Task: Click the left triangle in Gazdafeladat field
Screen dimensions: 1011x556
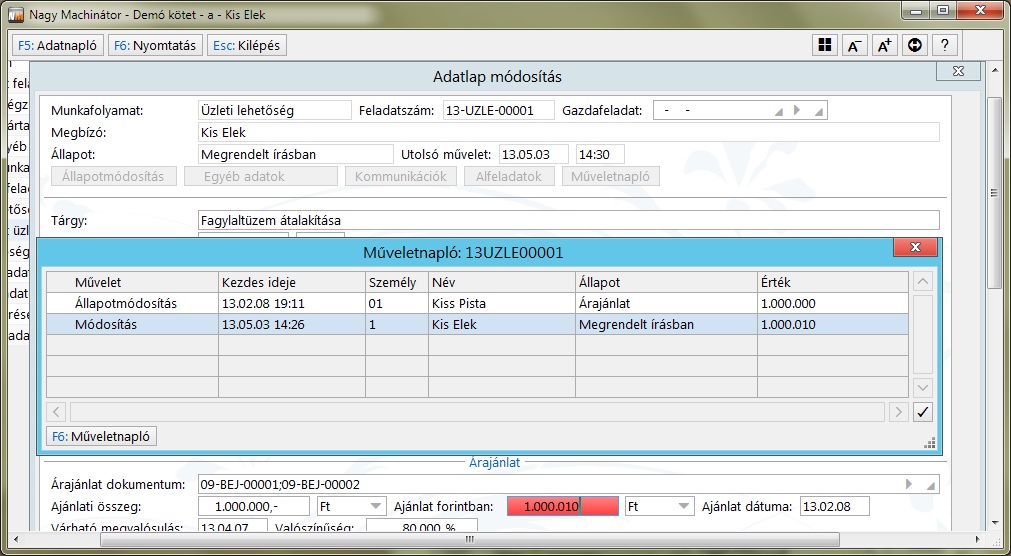Action: 779,112
